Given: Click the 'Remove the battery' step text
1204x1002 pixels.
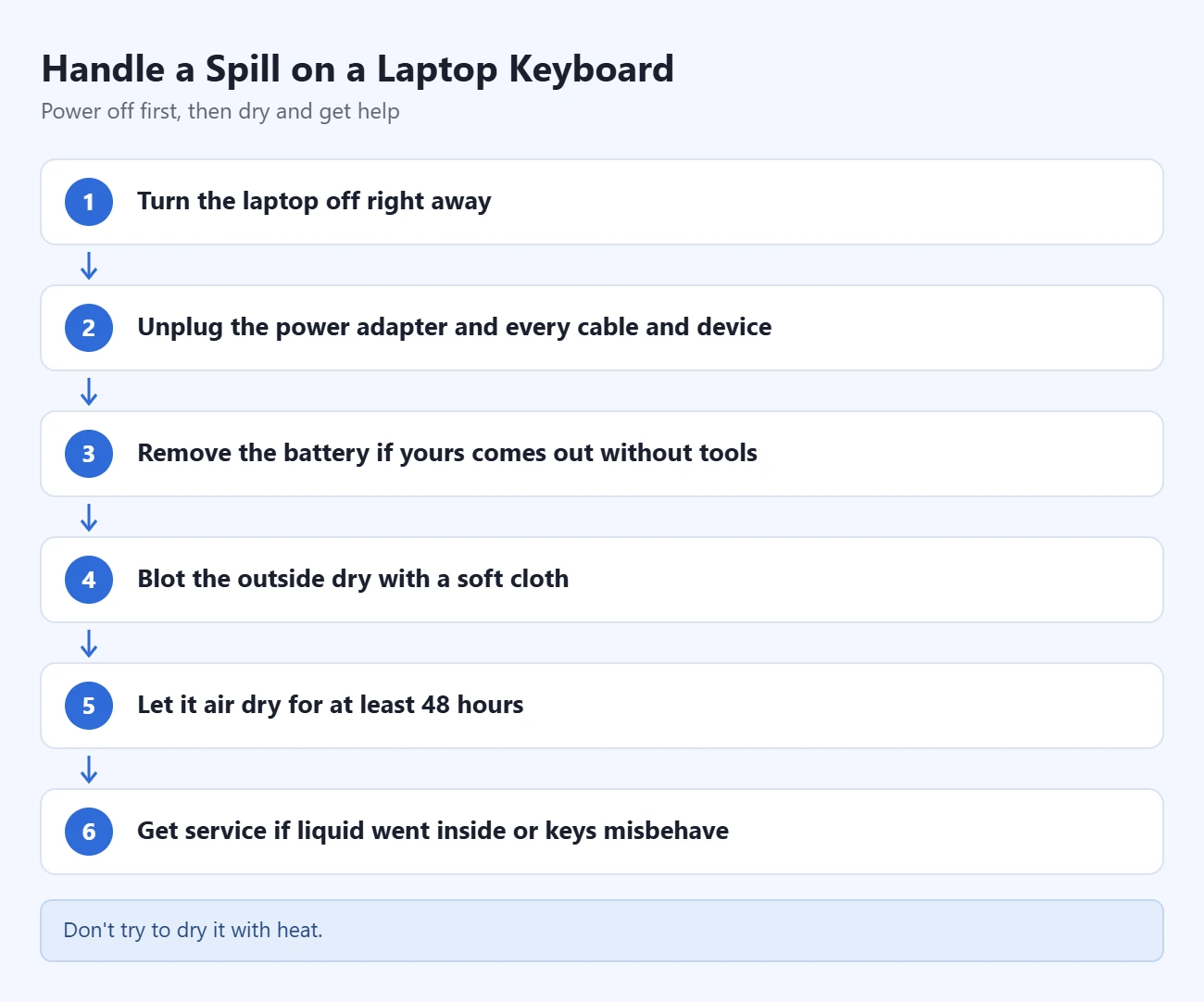Looking at the screenshot, I should 447,454.
